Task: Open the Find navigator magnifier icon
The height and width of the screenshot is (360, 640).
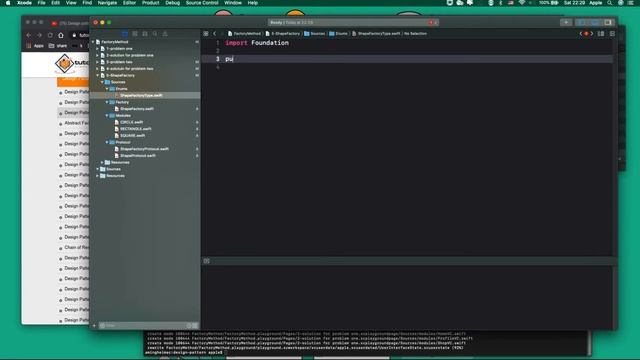Action: coord(155,34)
